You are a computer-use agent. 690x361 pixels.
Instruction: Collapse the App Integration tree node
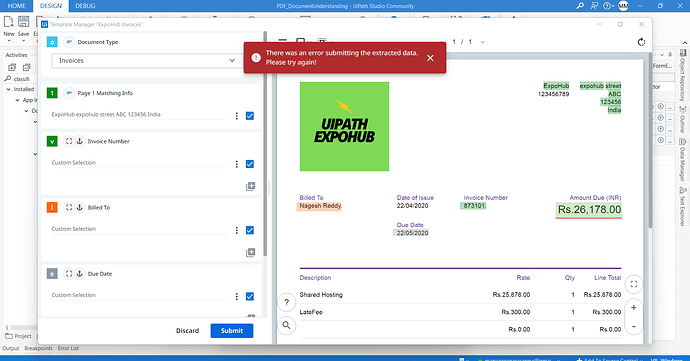[x=18, y=100]
